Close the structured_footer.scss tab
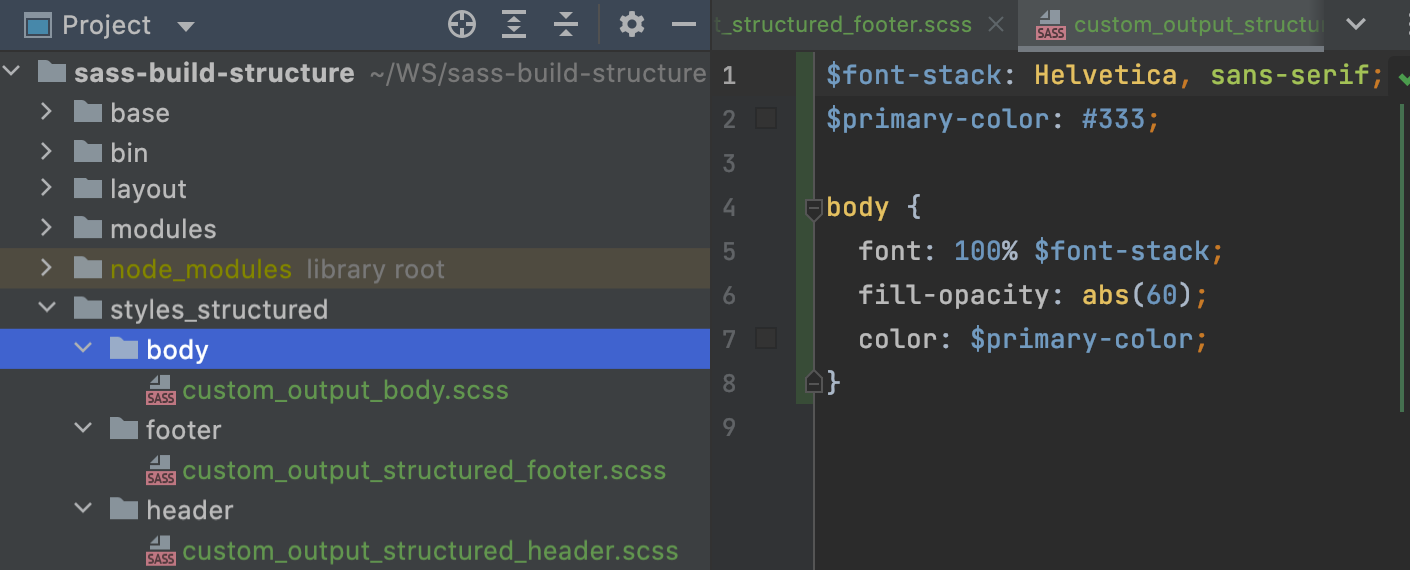The height and width of the screenshot is (570, 1410). (995, 25)
